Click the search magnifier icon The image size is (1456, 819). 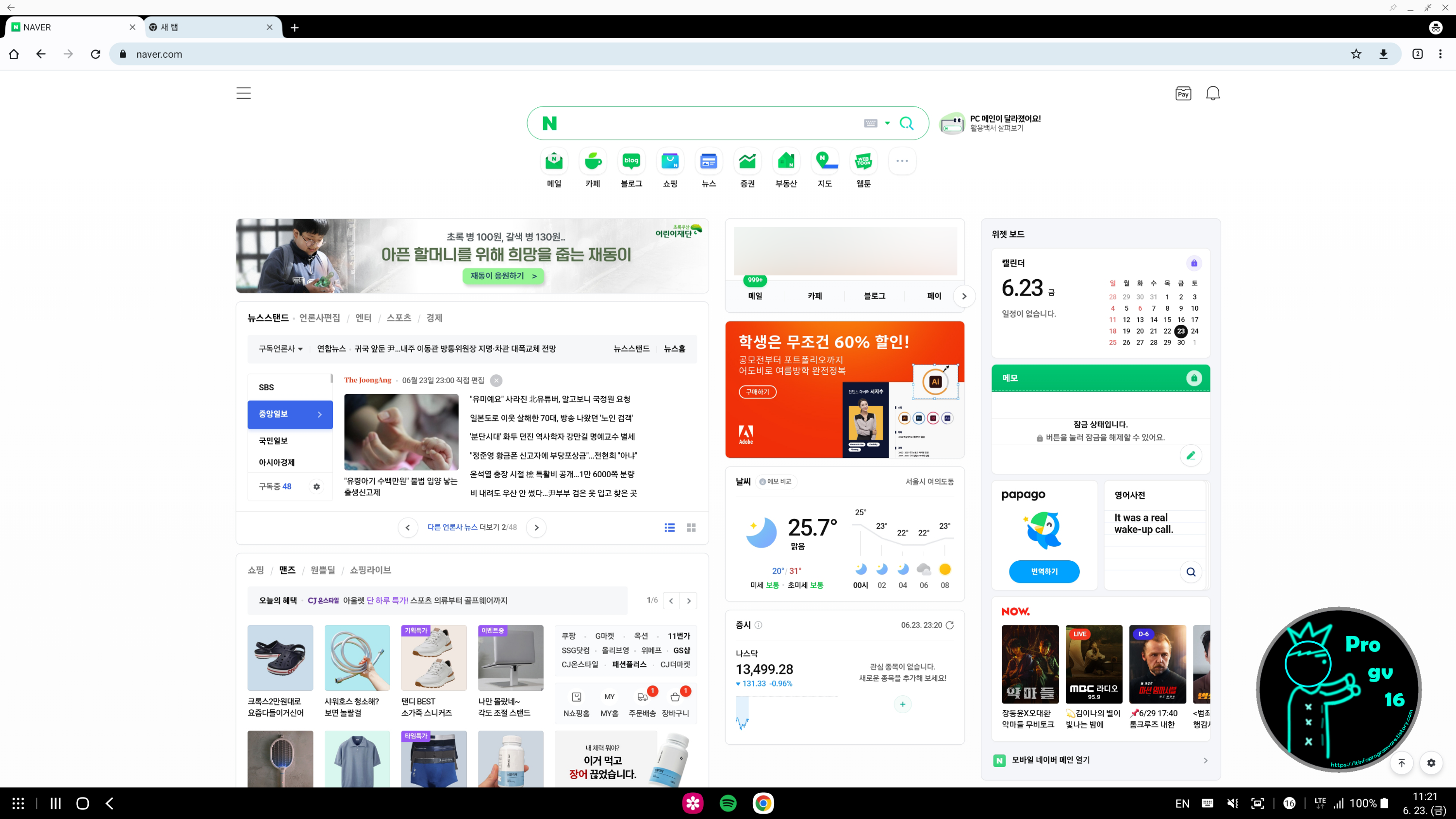pyautogui.click(x=906, y=123)
